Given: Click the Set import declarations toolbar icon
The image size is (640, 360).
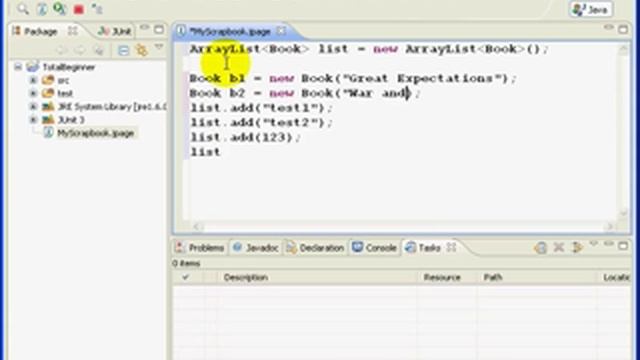Looking at the screenshot, I should [x=97, y=9].
